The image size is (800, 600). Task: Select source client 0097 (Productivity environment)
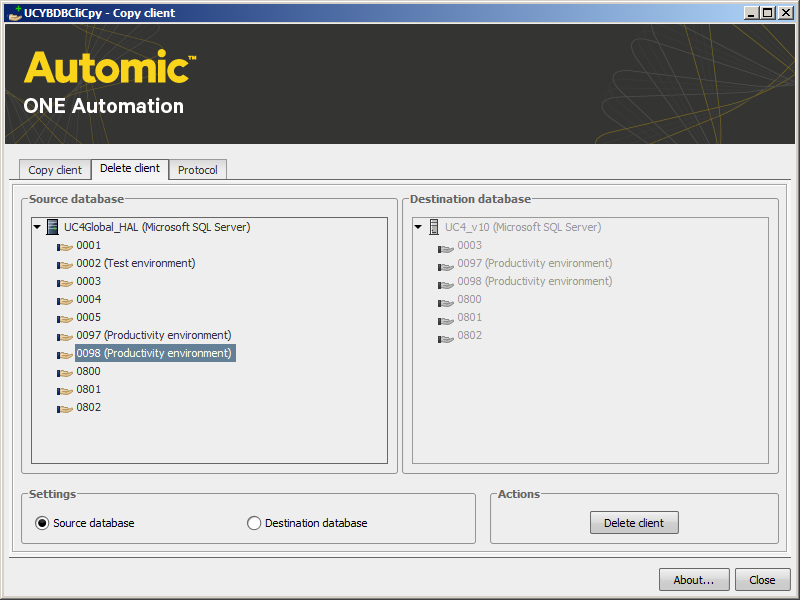154,335
